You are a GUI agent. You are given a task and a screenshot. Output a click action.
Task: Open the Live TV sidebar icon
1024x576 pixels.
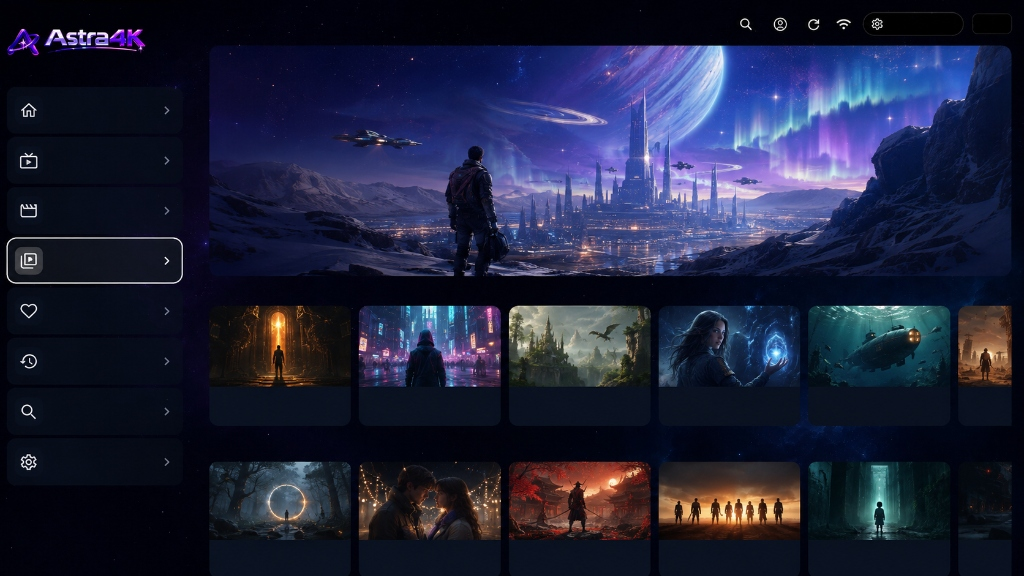pos(29,161)
